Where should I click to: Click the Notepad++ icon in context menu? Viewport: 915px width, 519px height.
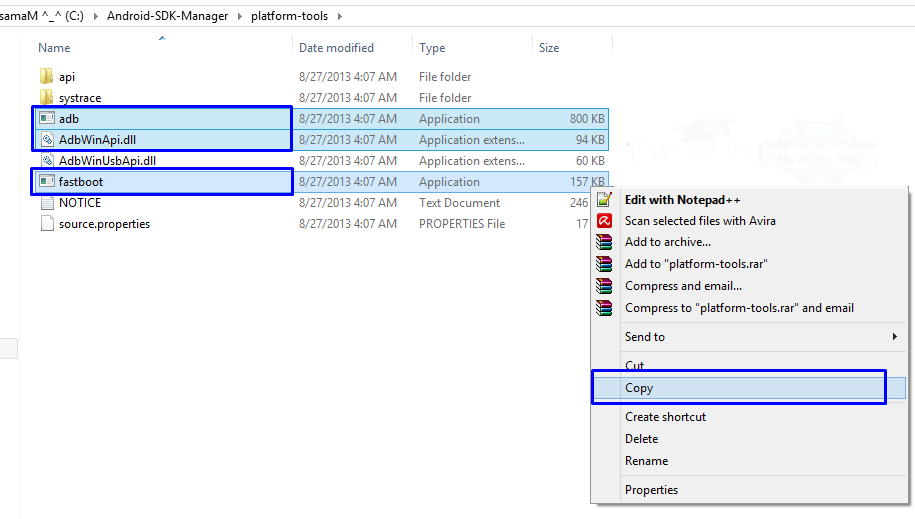pos(605,200)
